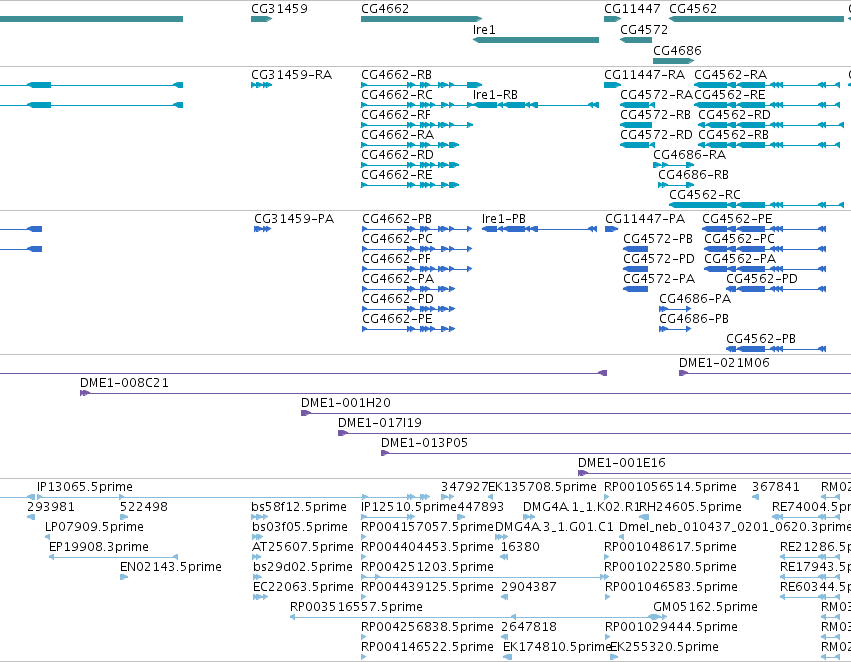Image resolution: width=851 pixels, height=662 pixels.
Task: Click the CG4662 gene label
Action: tap(385, 9)
